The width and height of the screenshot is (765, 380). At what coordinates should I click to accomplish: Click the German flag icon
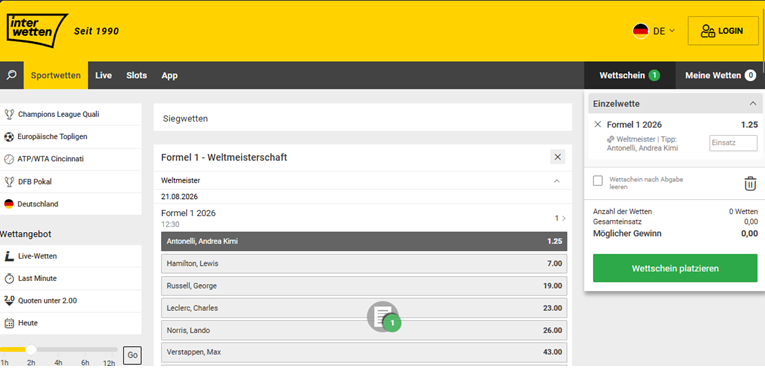coord(641,31)
